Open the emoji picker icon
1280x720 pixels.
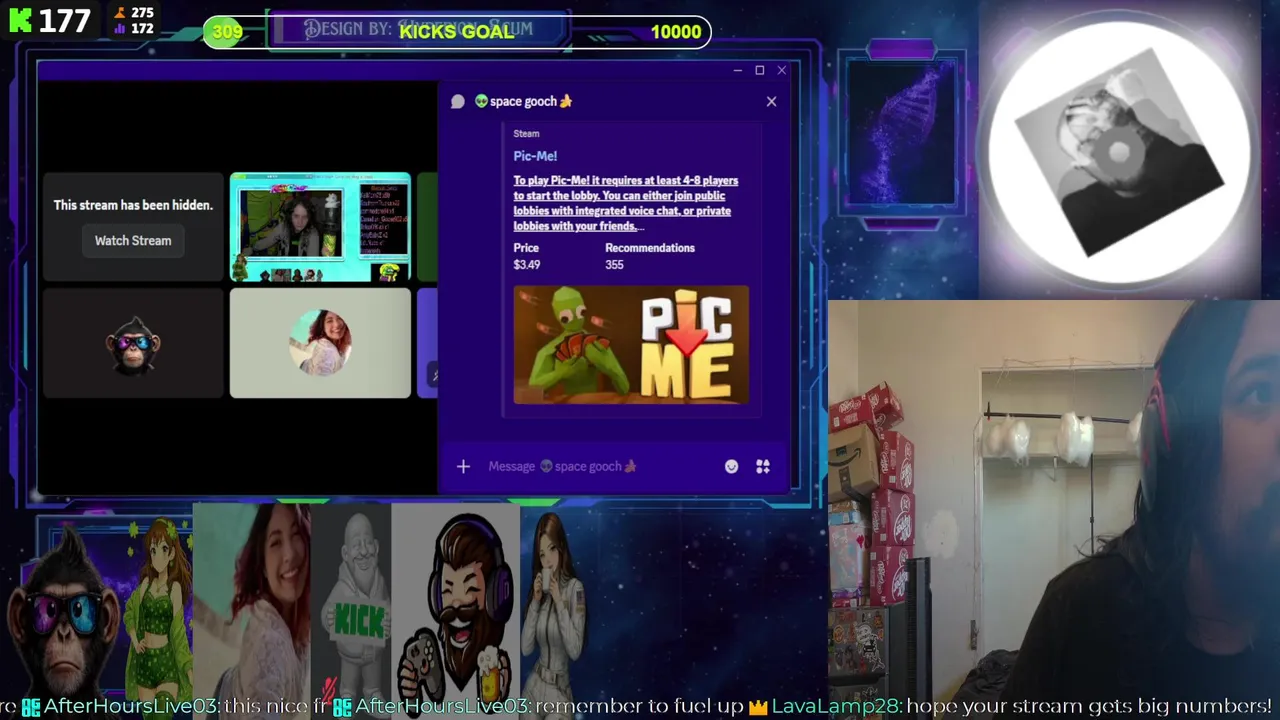731,466
